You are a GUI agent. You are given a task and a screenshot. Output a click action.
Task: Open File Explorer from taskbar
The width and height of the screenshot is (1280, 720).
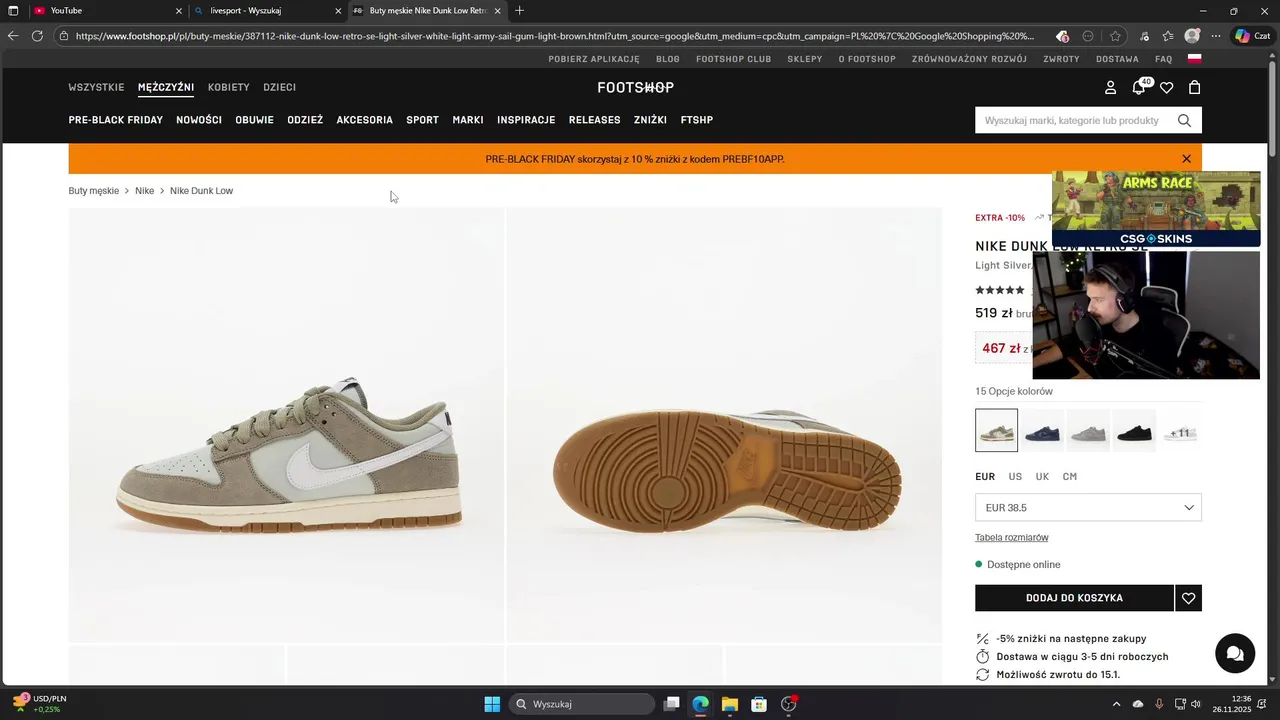(730, 704)
